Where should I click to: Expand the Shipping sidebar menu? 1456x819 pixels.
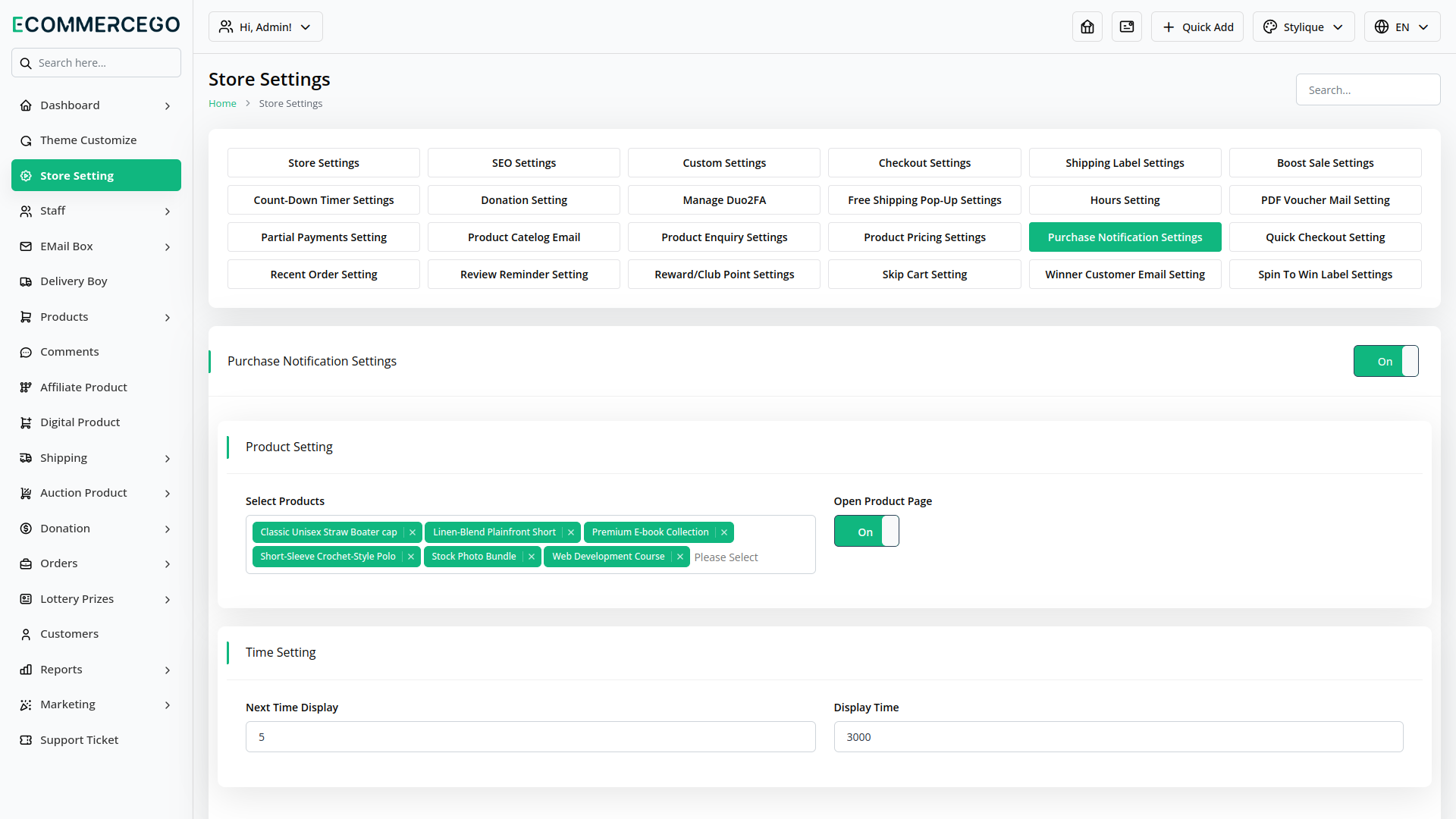pyautogui.click(x=96, y=458)
